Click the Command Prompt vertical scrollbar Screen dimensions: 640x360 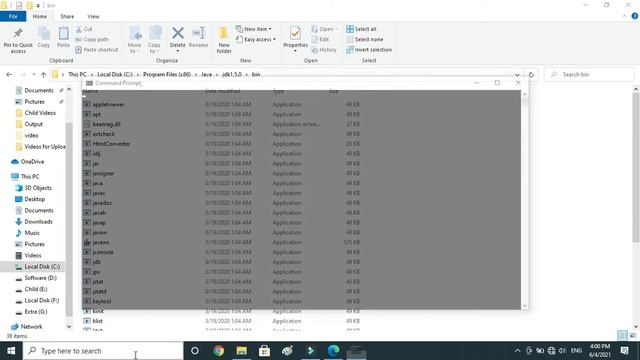click(x=524, y=199)
